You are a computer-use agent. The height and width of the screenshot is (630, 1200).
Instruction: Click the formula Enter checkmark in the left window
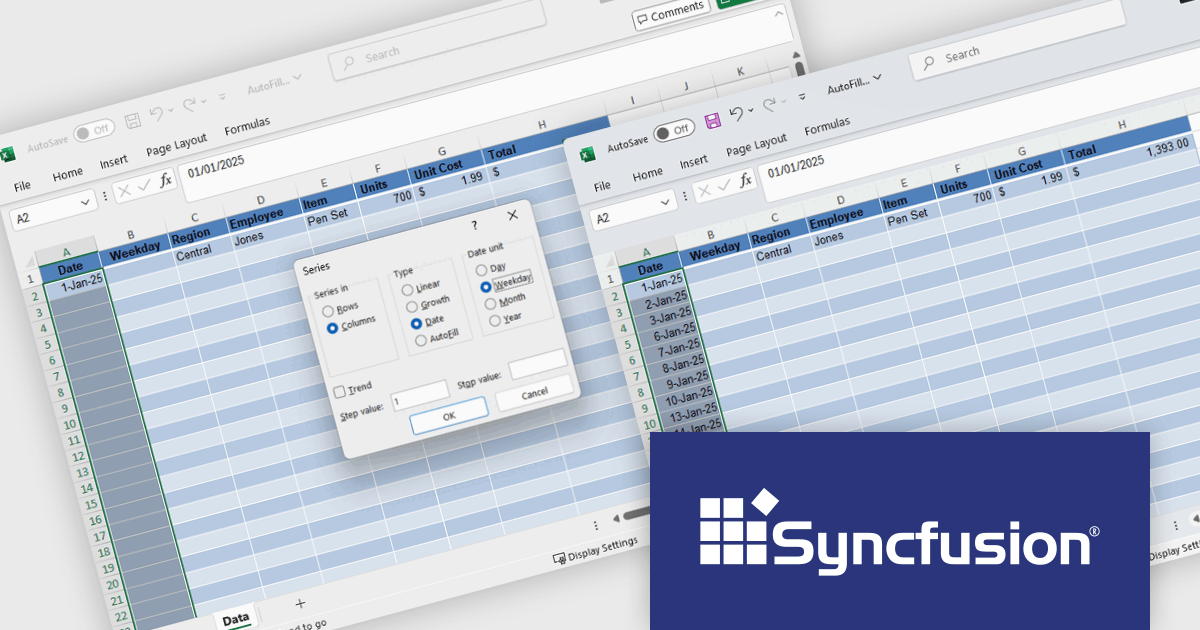click(144, 185)
